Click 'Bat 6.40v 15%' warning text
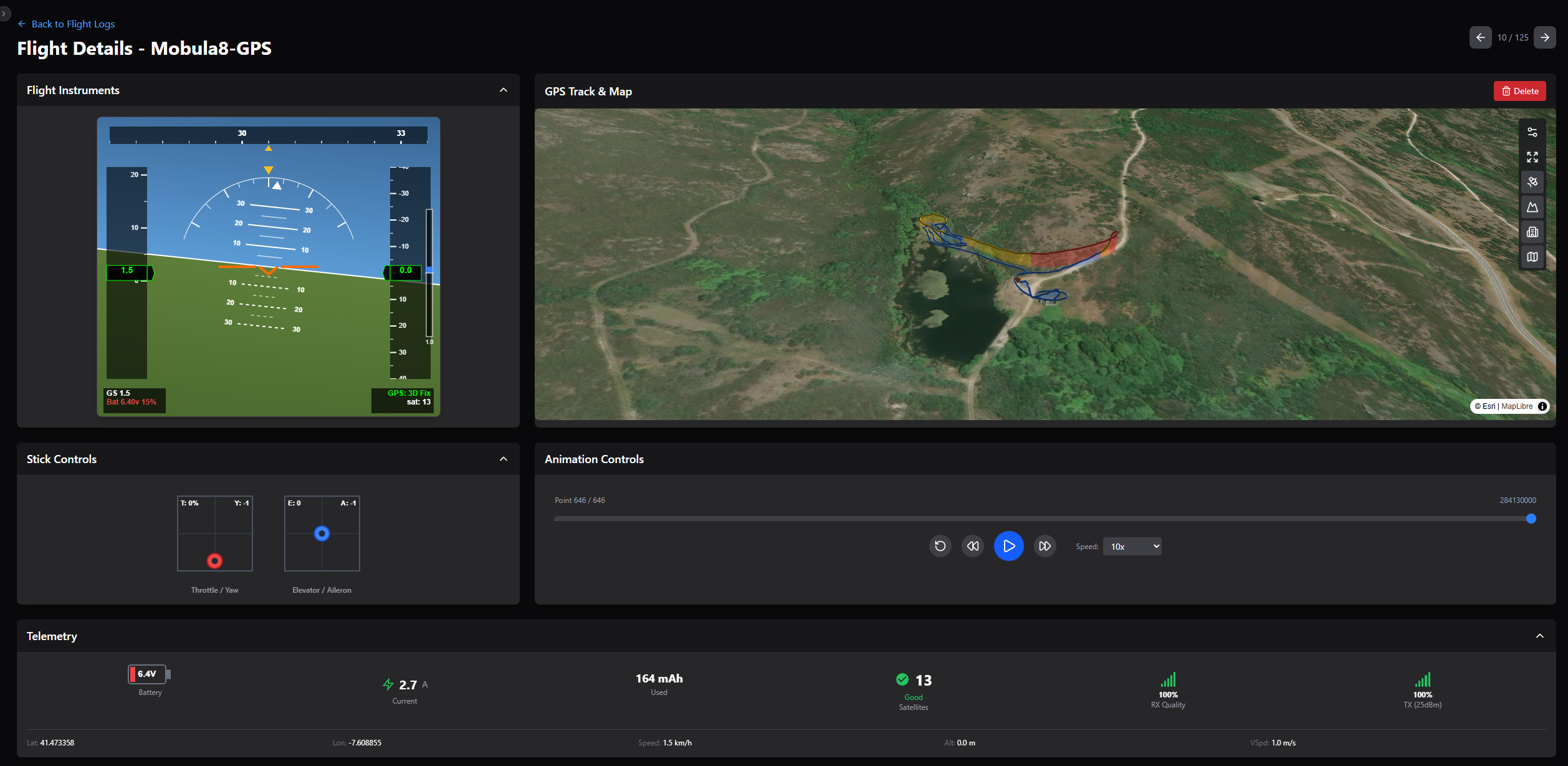The image size is (1568, 766). 131,402
